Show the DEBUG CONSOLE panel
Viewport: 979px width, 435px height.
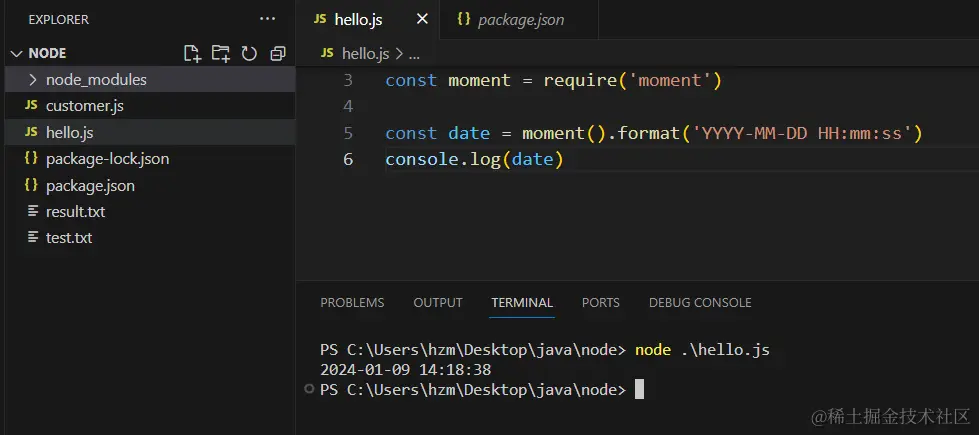[700, 302]
